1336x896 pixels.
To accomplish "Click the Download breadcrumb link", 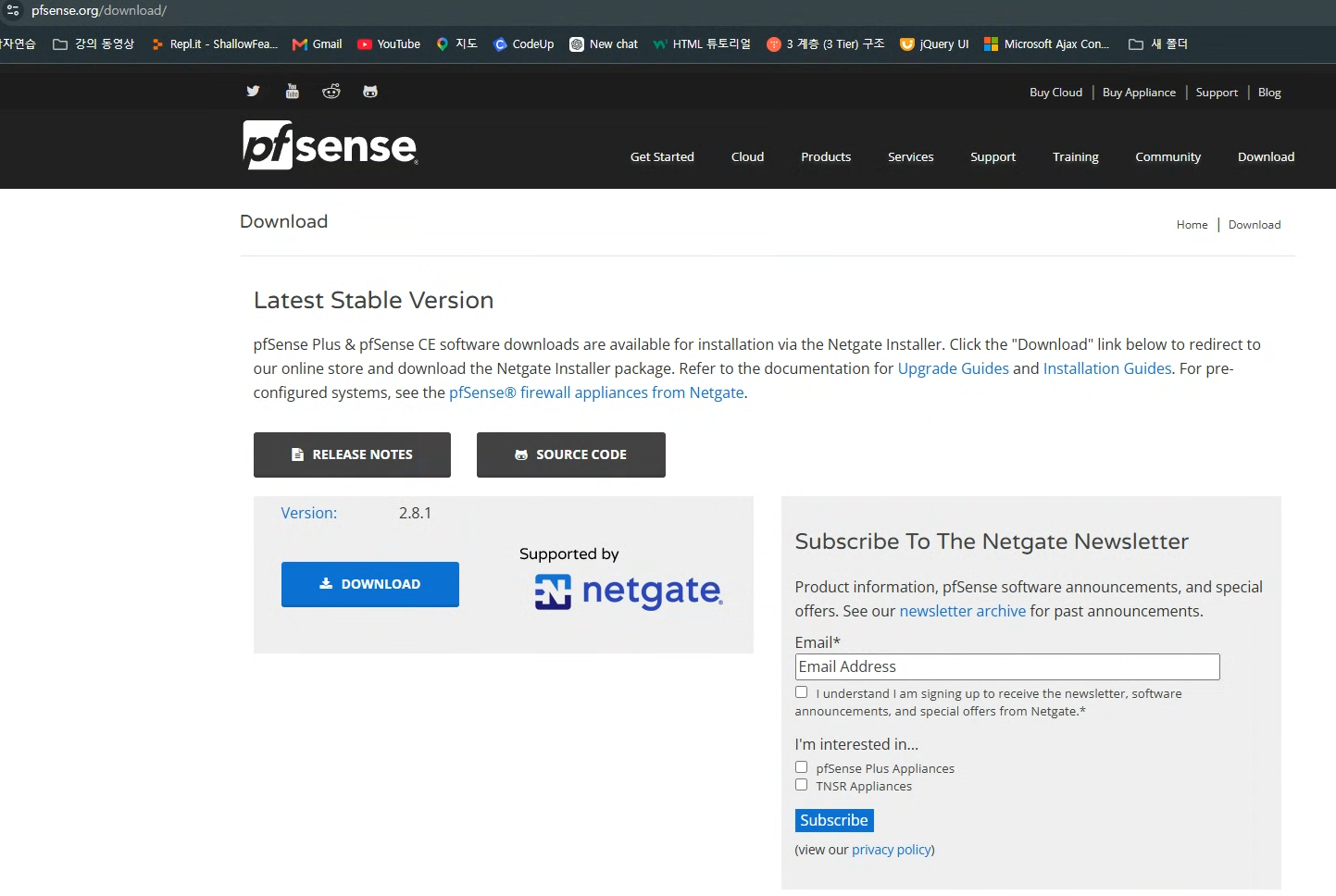I will click(1255, 225).
